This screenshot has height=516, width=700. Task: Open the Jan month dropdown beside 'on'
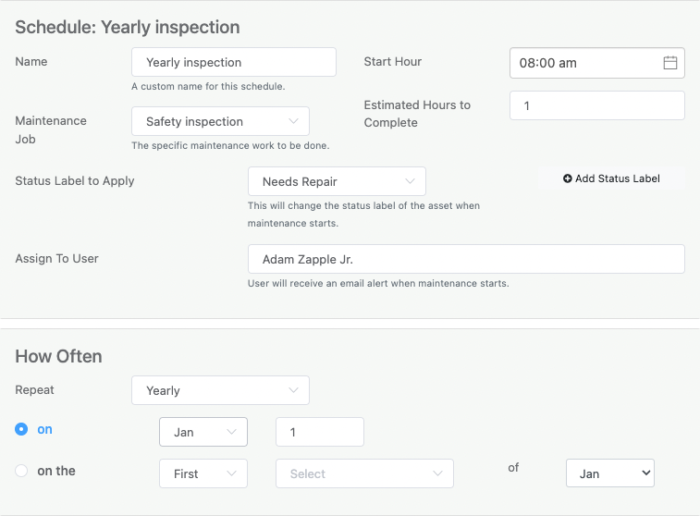[203, 432]
